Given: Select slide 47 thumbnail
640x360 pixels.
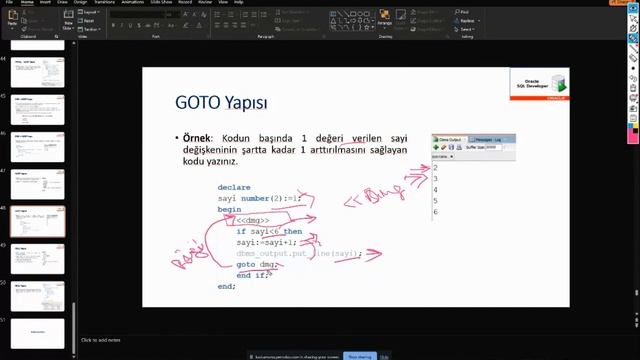Looking at the screenshot, I should (x=38, y=184).
